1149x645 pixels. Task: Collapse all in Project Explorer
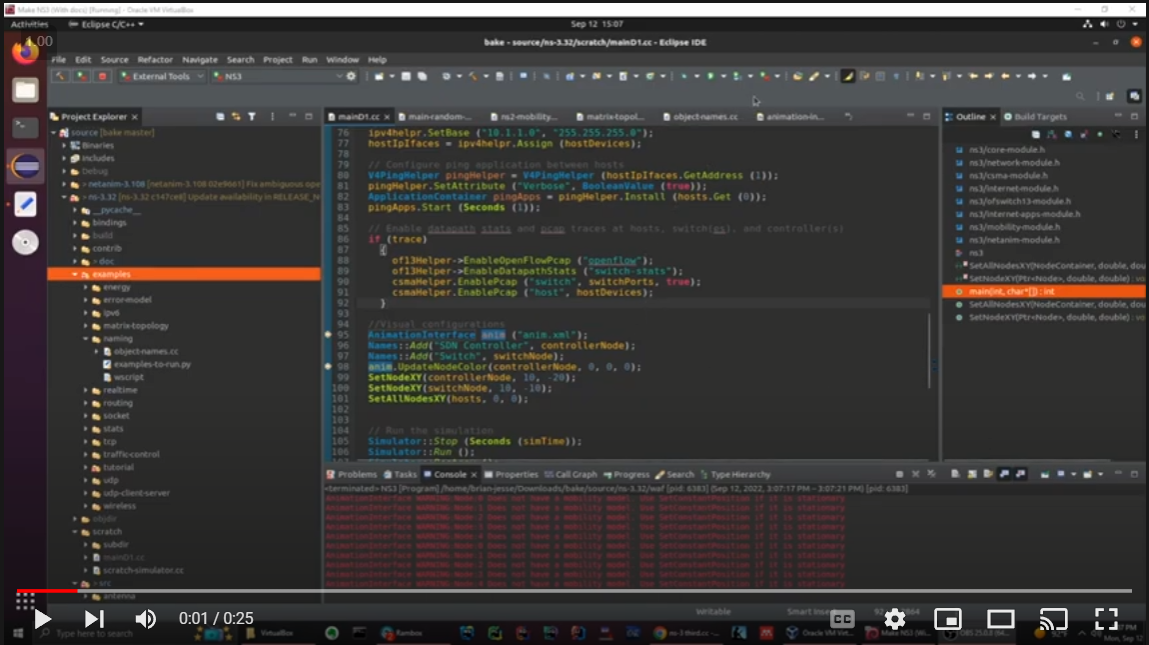point(220,117)
